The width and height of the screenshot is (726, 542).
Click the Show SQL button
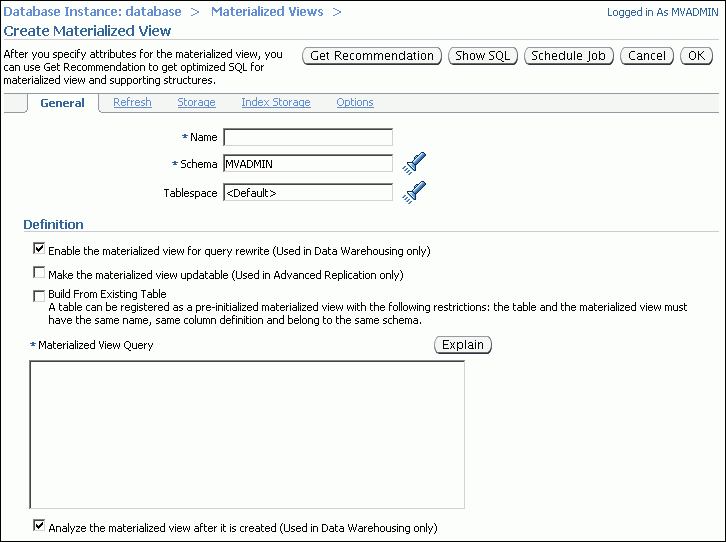[x=482, y=56]
